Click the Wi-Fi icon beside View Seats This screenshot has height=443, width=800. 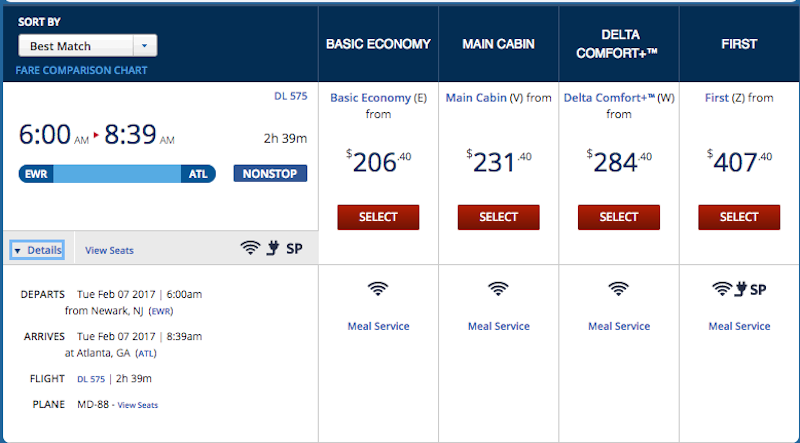point(250,248)
